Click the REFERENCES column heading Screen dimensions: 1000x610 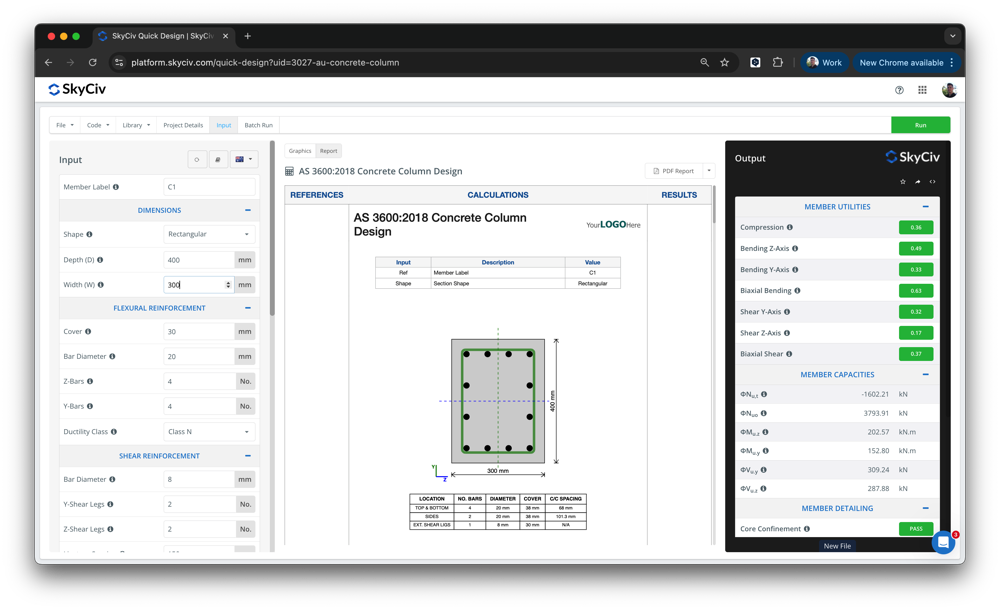click(316, 195)
